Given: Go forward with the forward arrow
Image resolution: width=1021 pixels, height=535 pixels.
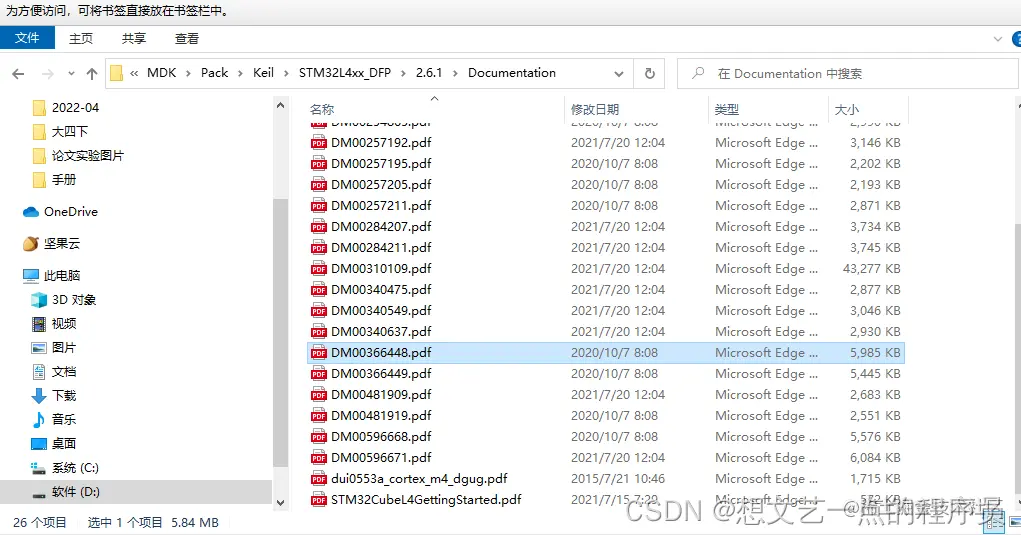Looking at the screenshot, I should pos(48,74).
